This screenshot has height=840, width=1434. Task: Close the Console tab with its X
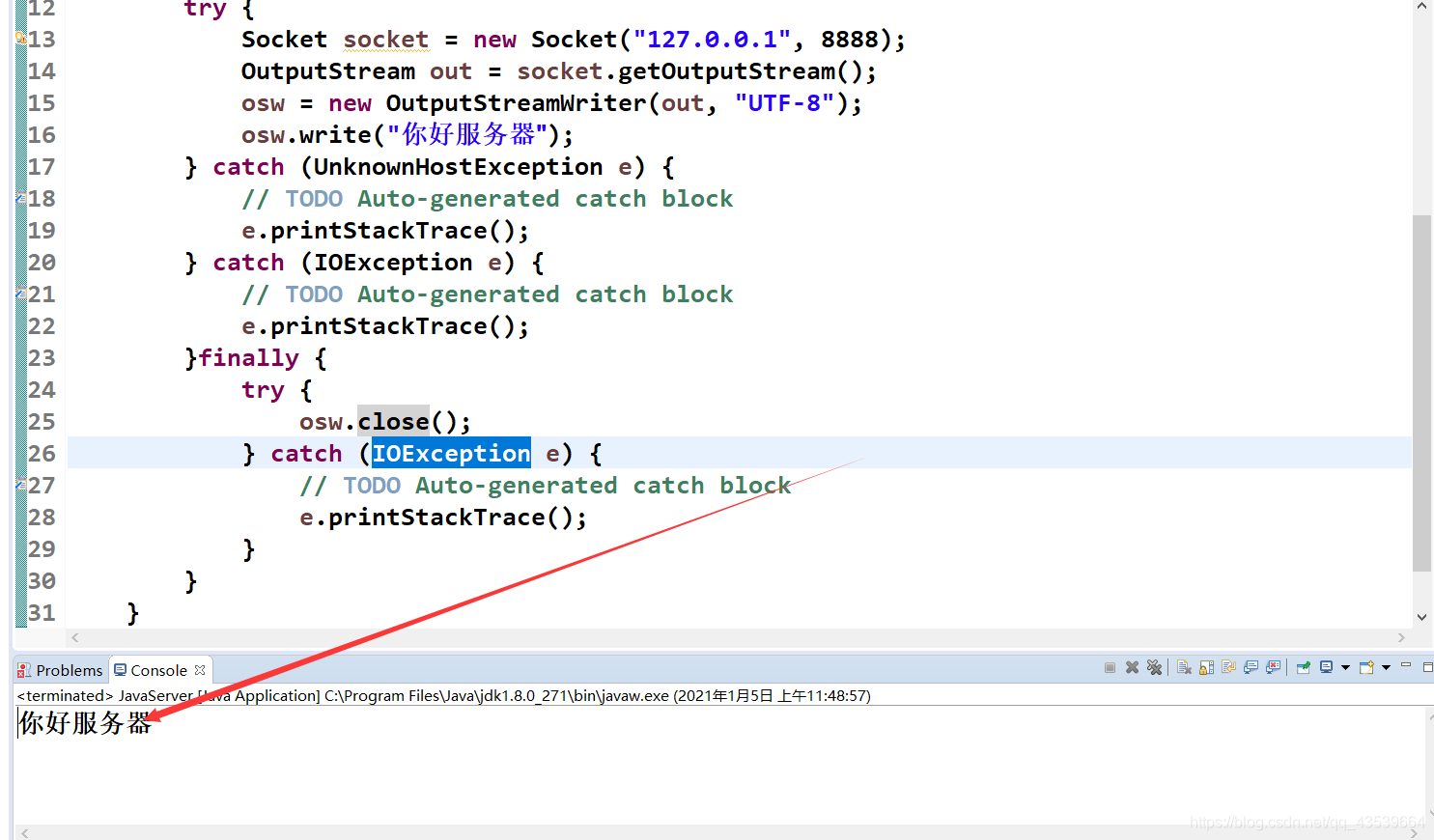[200, 670]
